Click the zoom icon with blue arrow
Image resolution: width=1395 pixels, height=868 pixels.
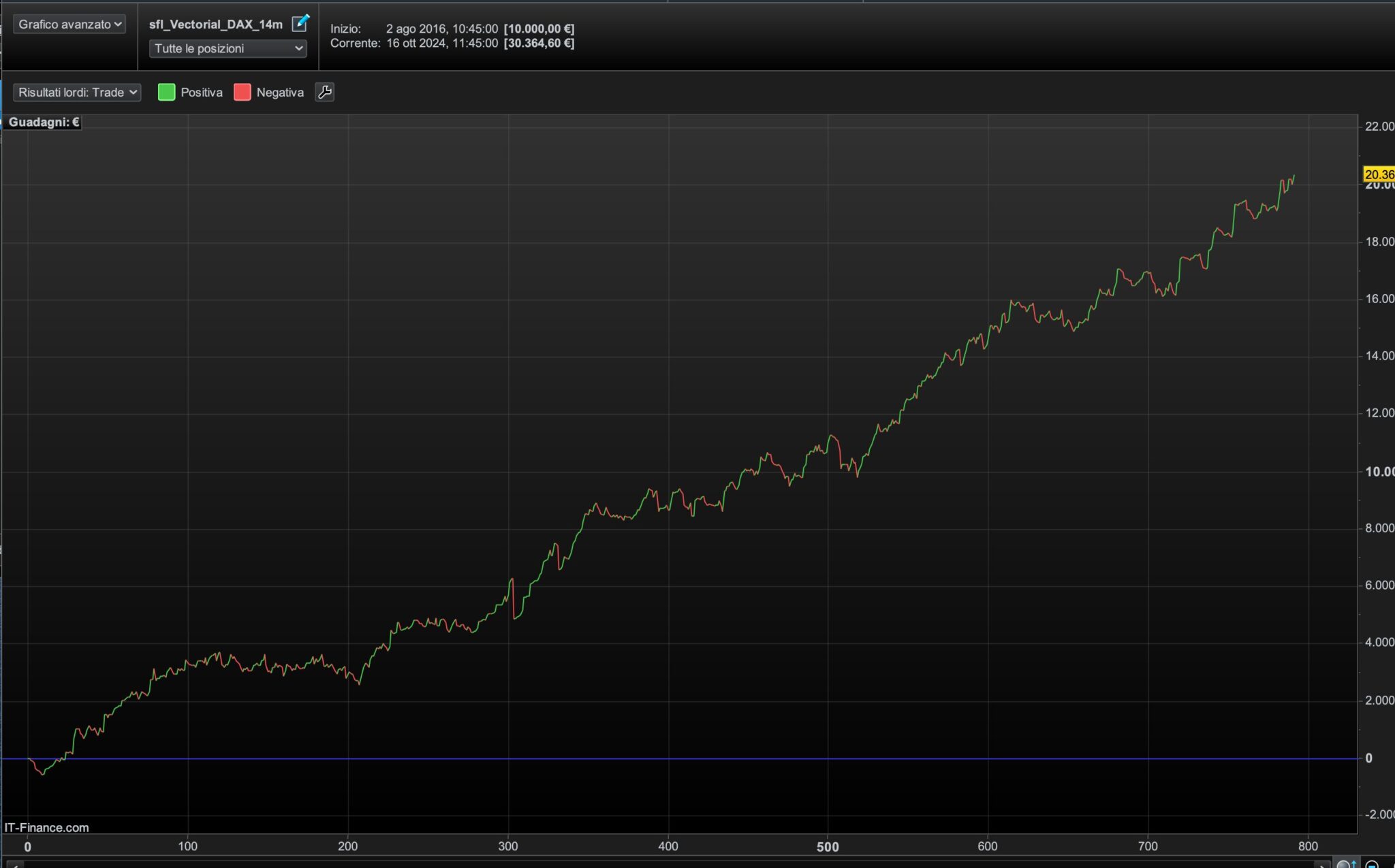[1346, 863]
